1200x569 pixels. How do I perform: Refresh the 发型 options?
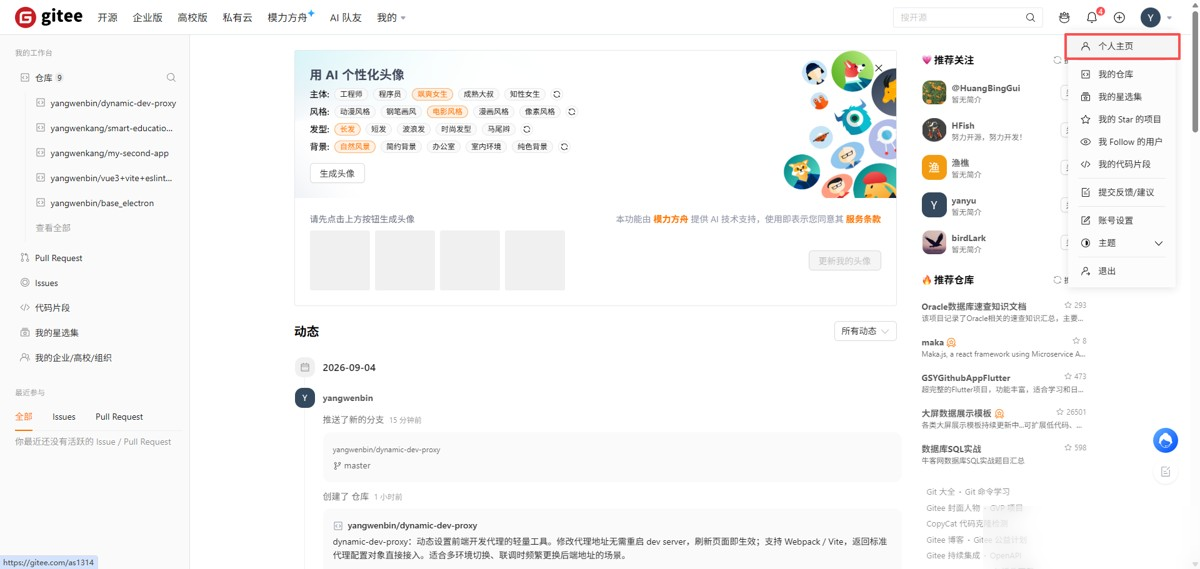(x=527, y=129)
